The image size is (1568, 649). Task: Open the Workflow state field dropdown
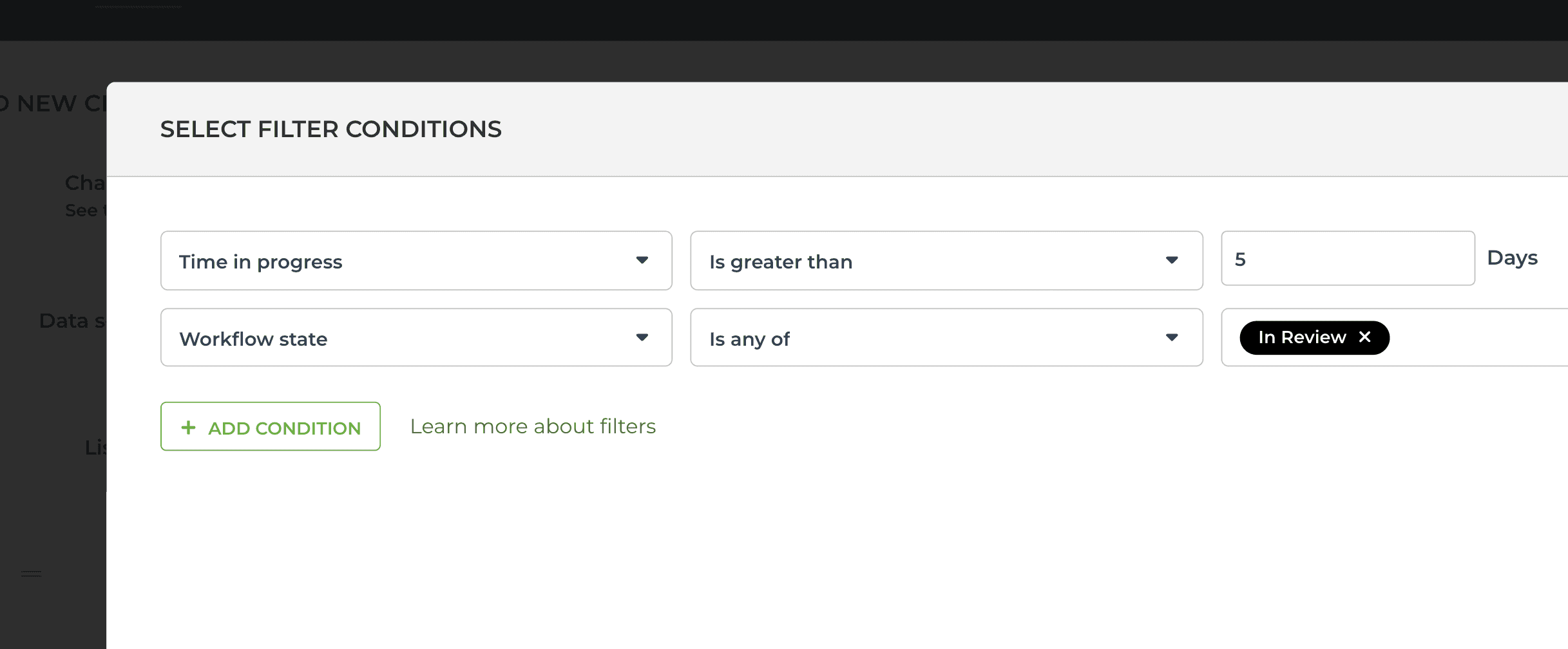[416, 337]
